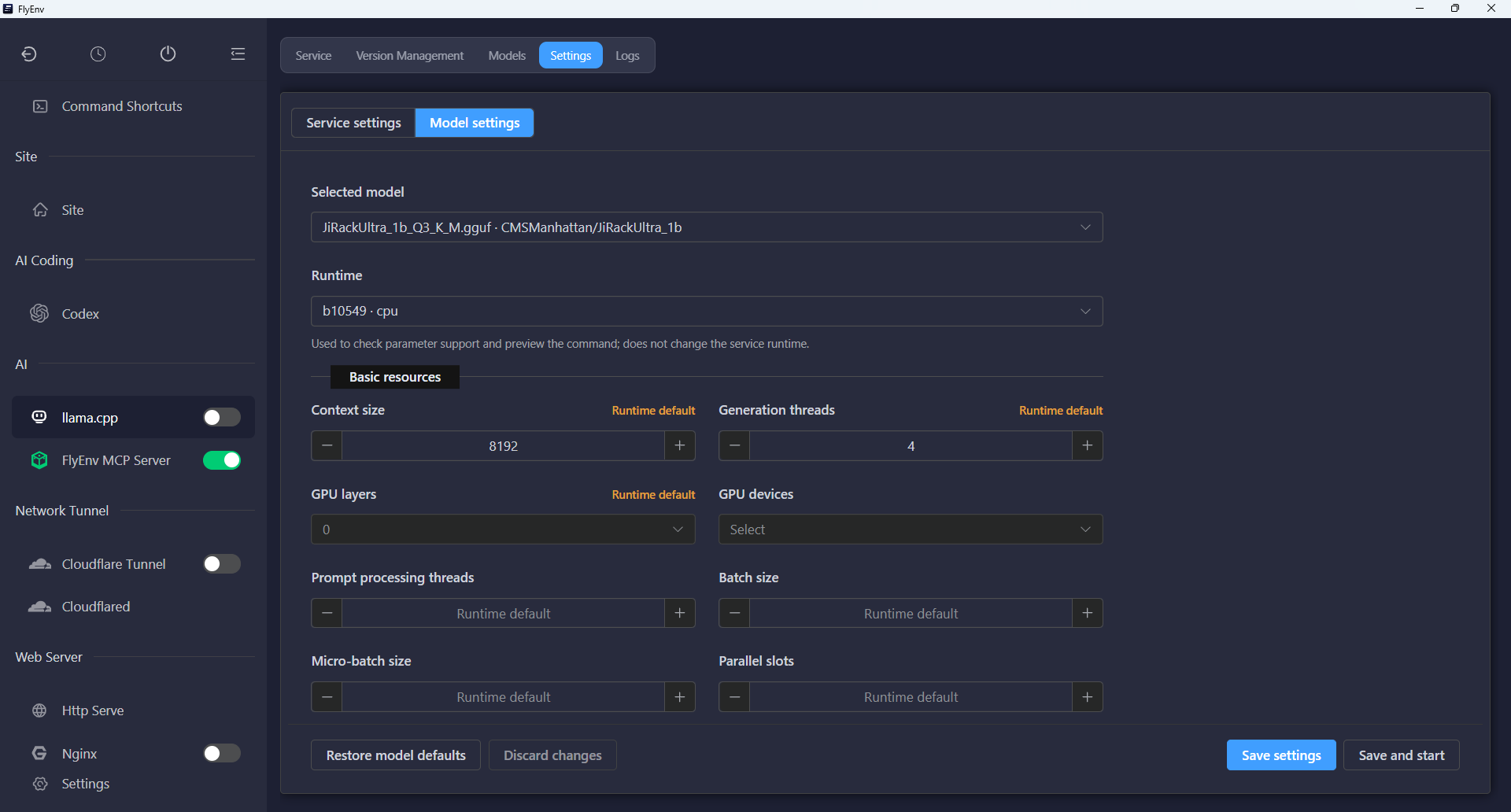Viewport: 1511px width, 812px height.
Task: Click Runtime default label for Generation threads
Action: 1061,411
